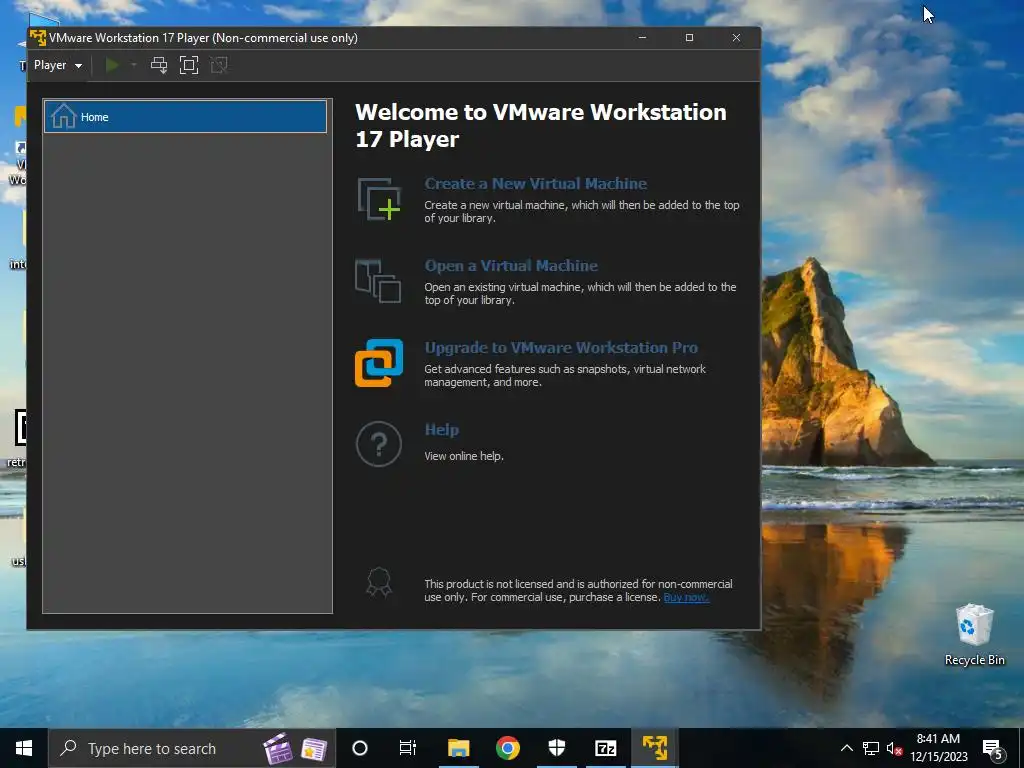Viewport: 1024px width, 768px height.
Task: Click the Help question mark icon
Action: pos(379,444)
